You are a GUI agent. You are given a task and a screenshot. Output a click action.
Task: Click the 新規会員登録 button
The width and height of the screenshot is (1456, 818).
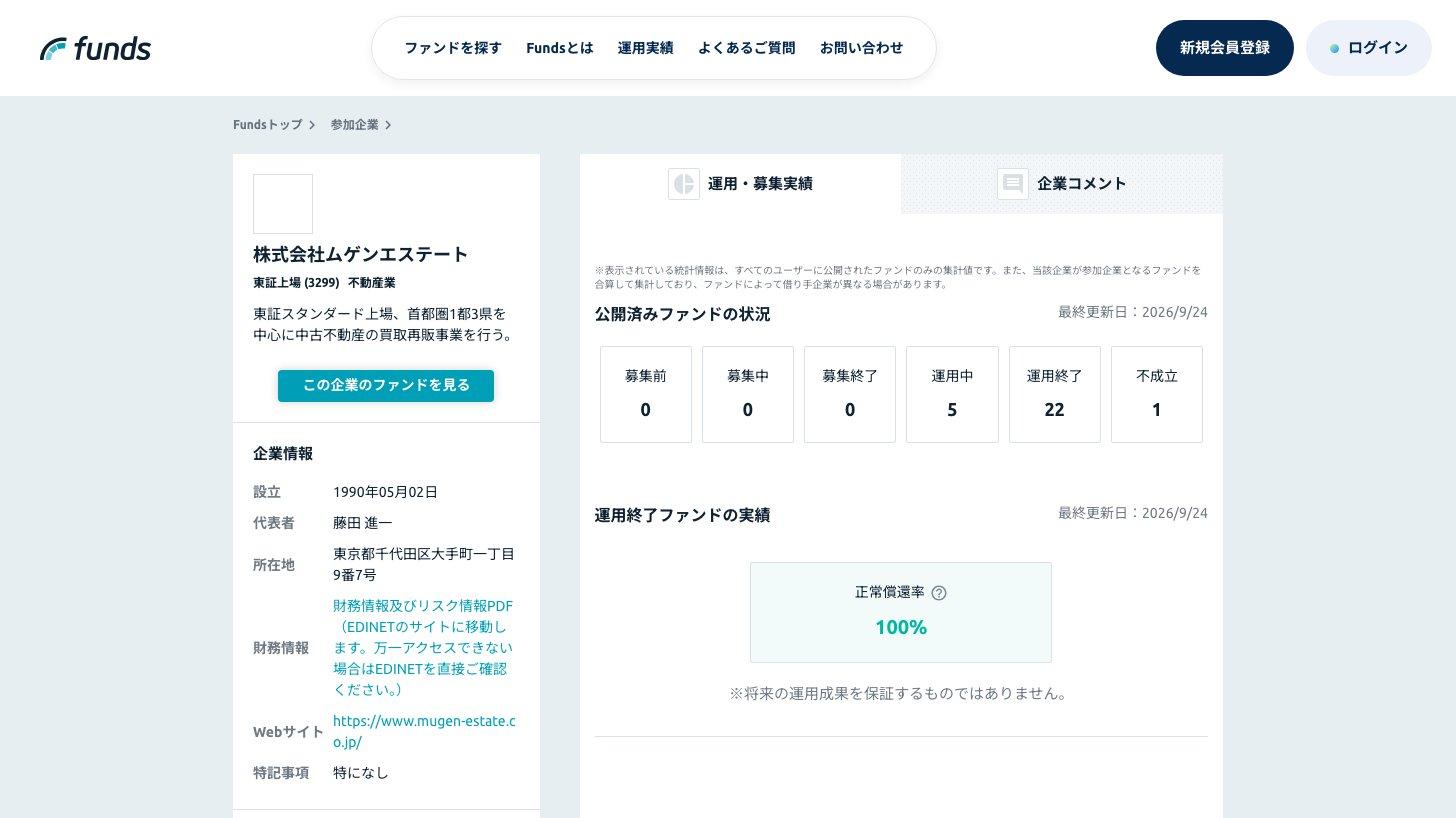[x=1225, y=48]
